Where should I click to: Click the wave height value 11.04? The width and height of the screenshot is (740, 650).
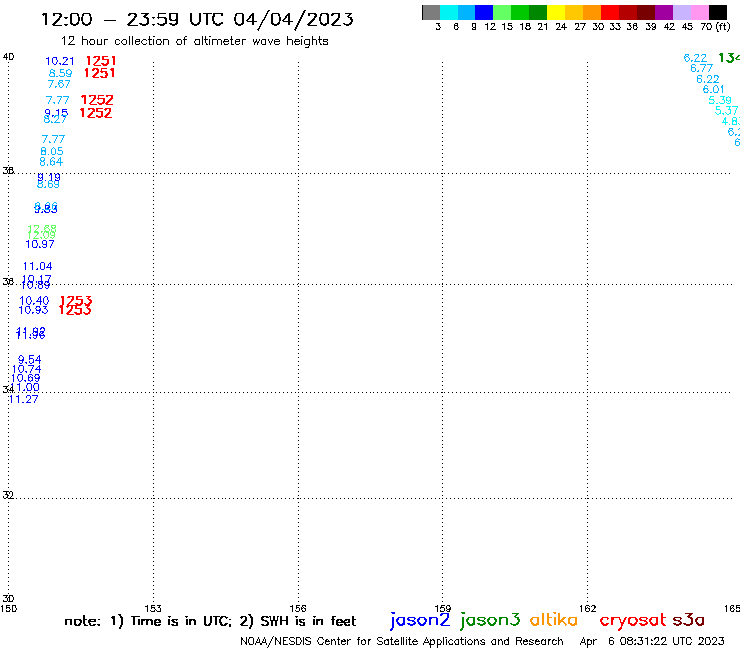click(38, 266)
